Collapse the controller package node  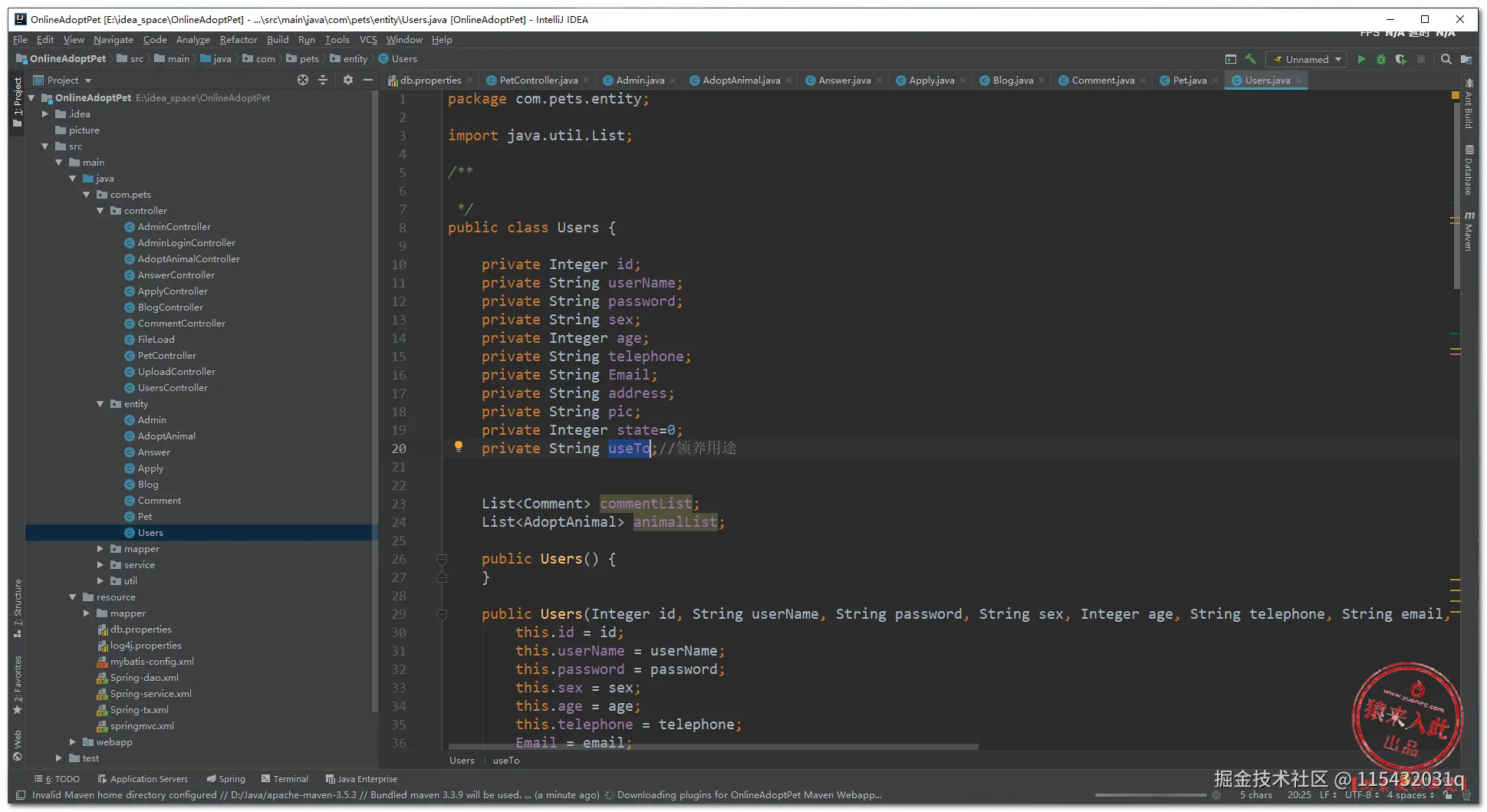[100, 211]
